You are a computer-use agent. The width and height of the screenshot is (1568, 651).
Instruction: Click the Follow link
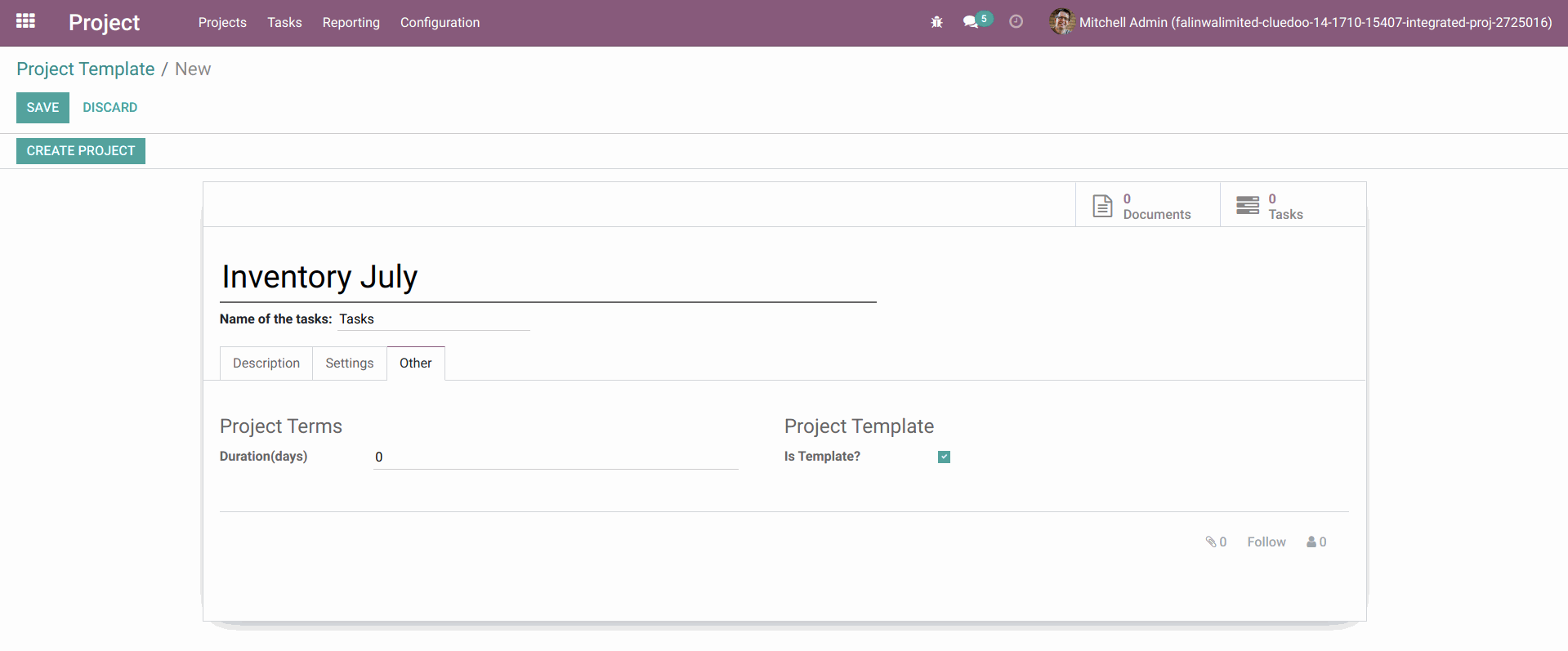click(1266, 542)
